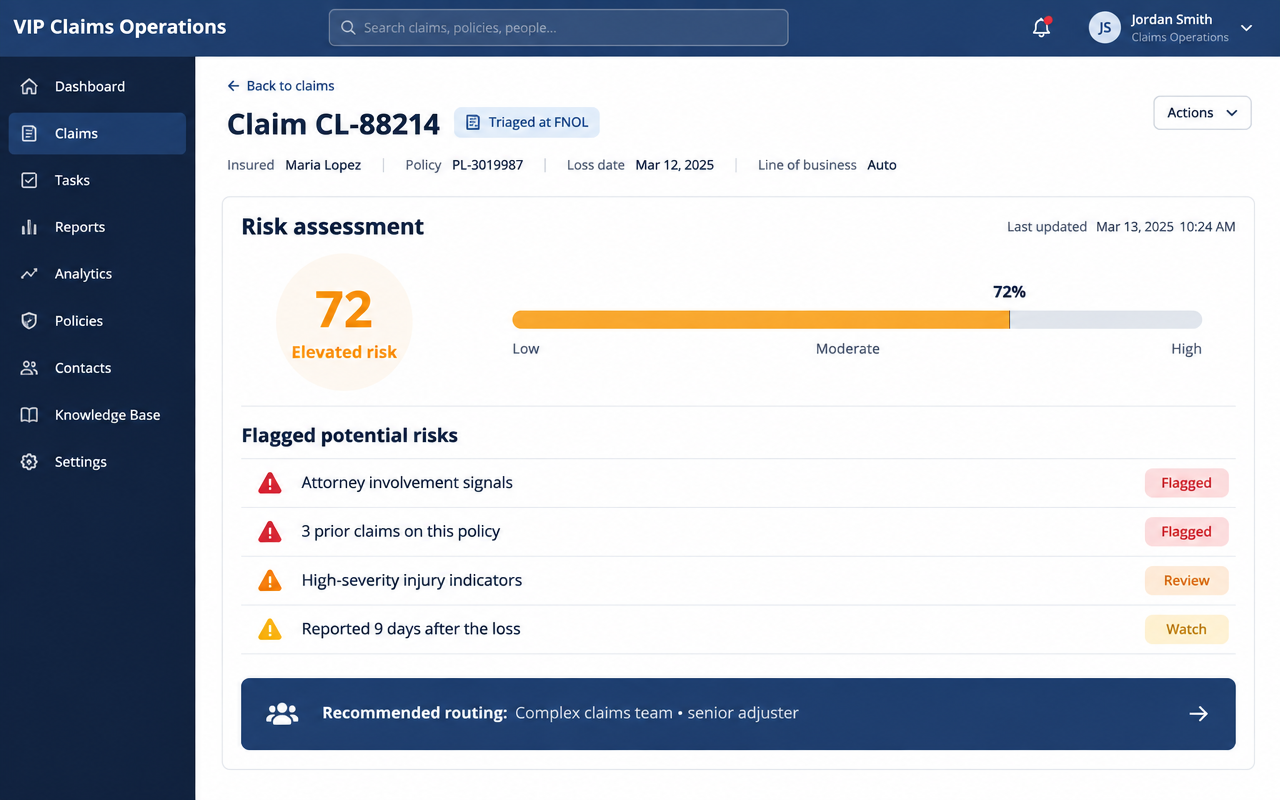Click the Triaged at FNOL badge
1280x800 pixels.
click(527, 123)
